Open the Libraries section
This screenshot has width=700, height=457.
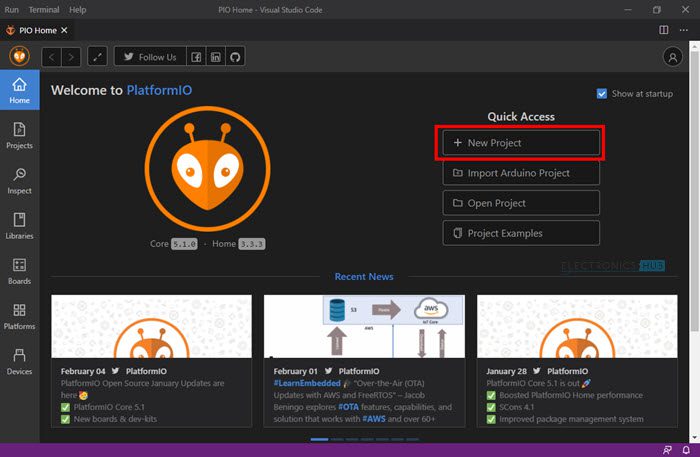click(x=19, y=226)
